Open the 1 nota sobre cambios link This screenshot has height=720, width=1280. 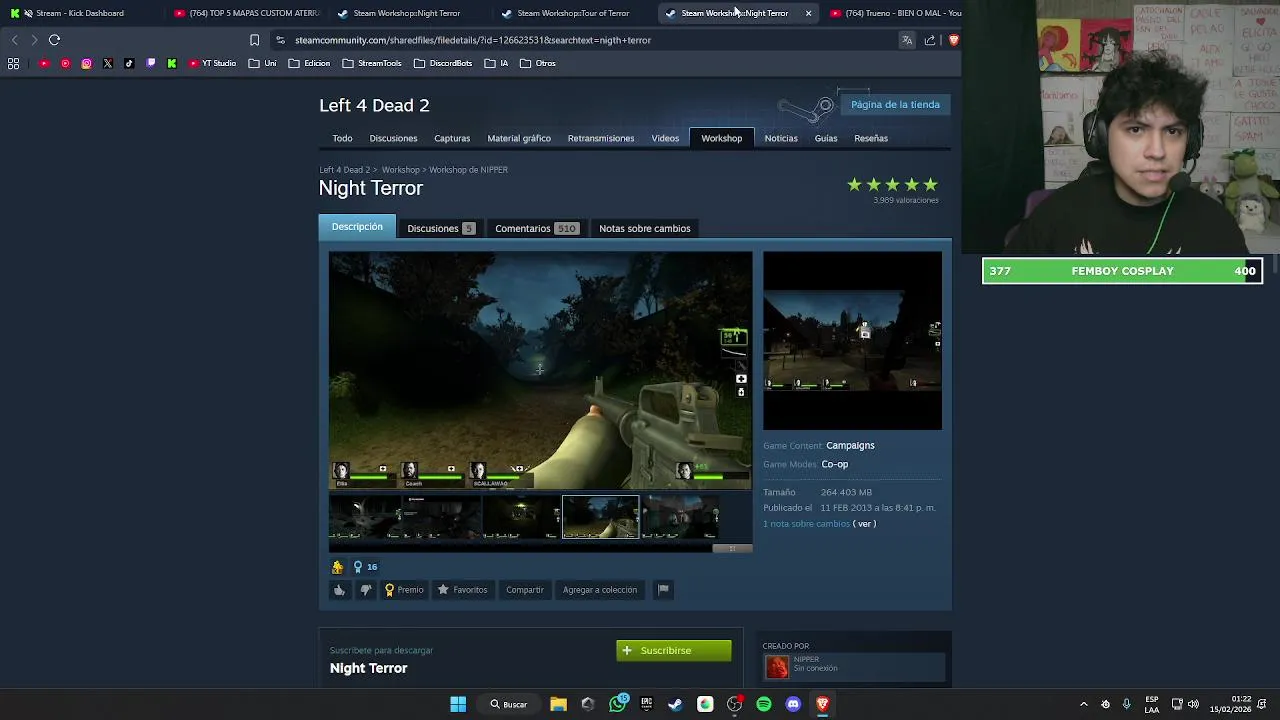pos(806,524)
